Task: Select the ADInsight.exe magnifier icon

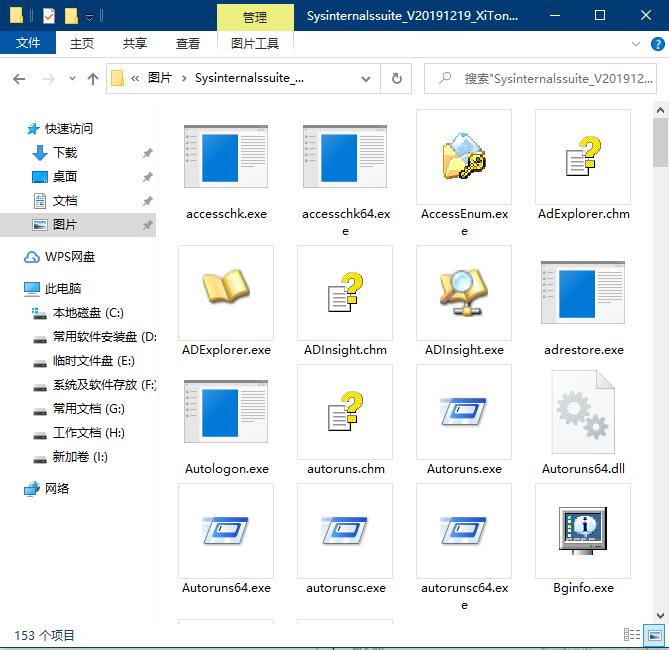Action: click(464, 292)
